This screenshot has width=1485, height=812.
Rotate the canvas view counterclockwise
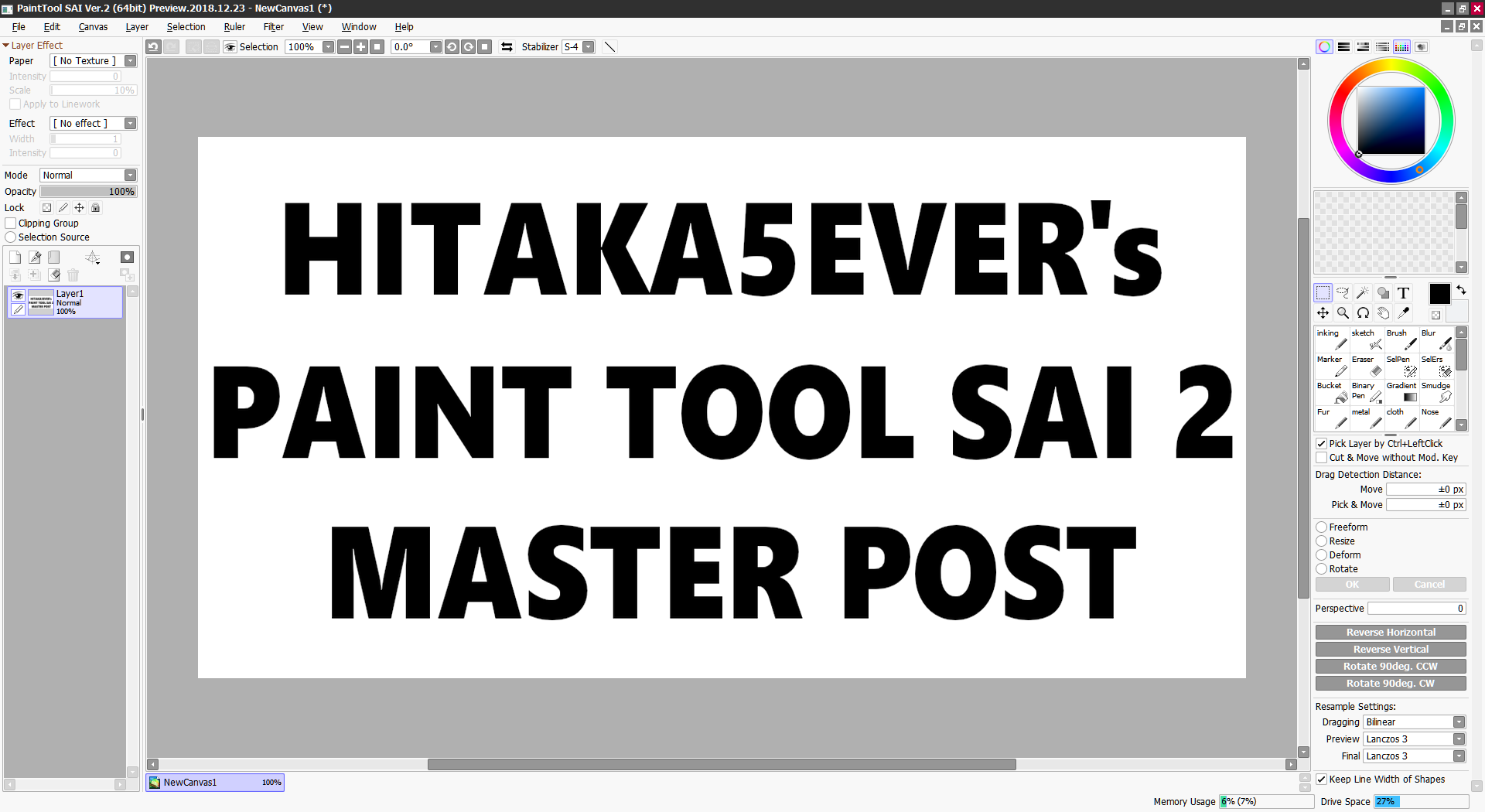coord(452,47)
